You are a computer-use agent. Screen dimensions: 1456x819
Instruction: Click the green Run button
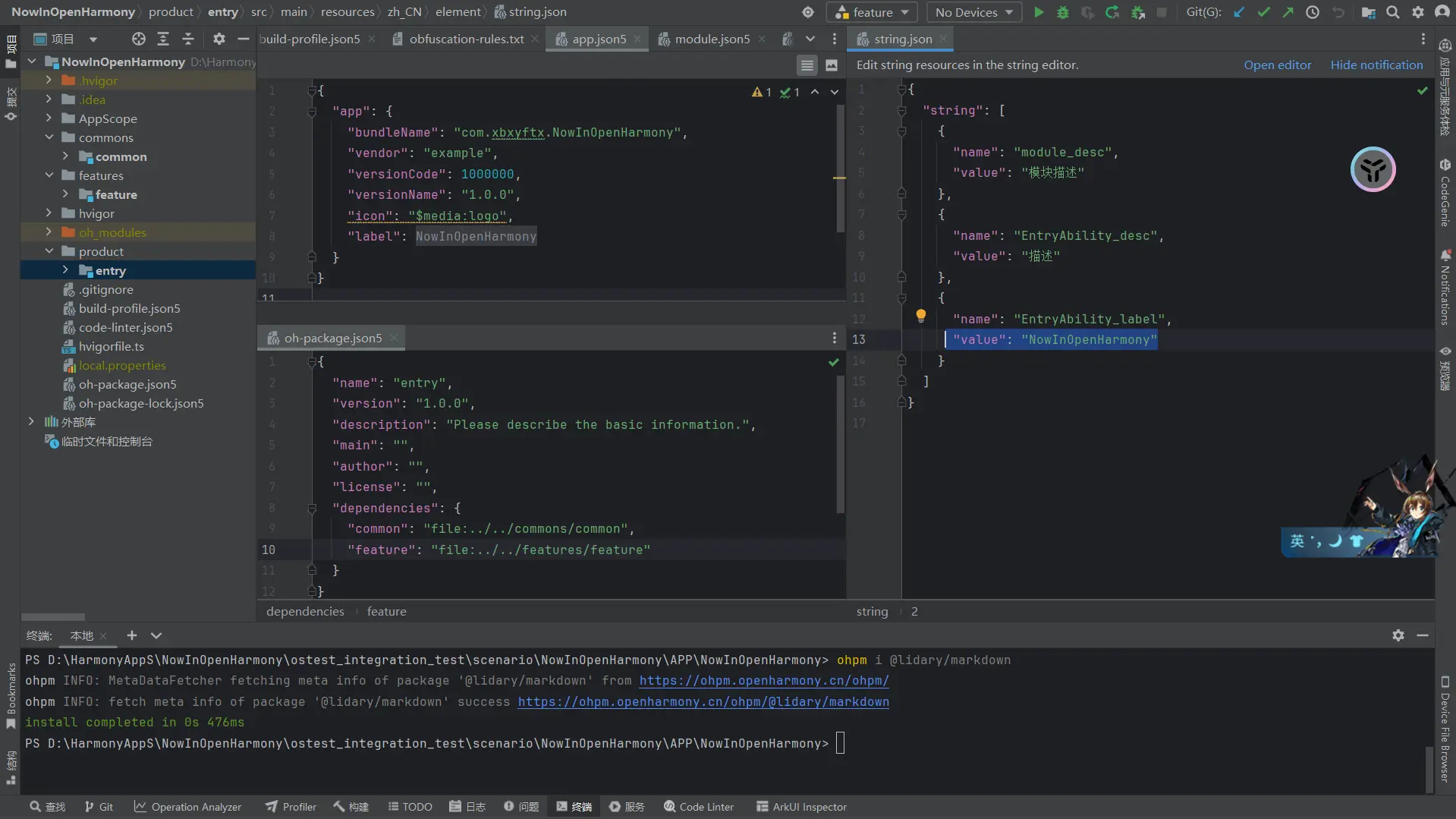click(1039, 12)
